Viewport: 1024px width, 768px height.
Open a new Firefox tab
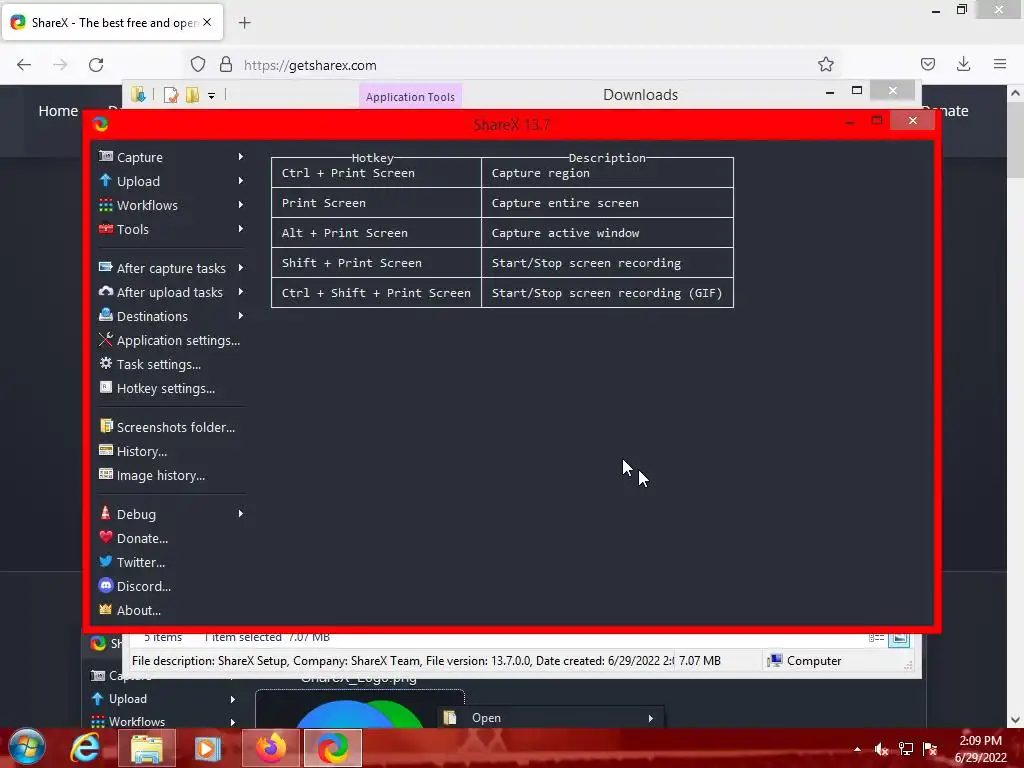[x=244, y=23]
